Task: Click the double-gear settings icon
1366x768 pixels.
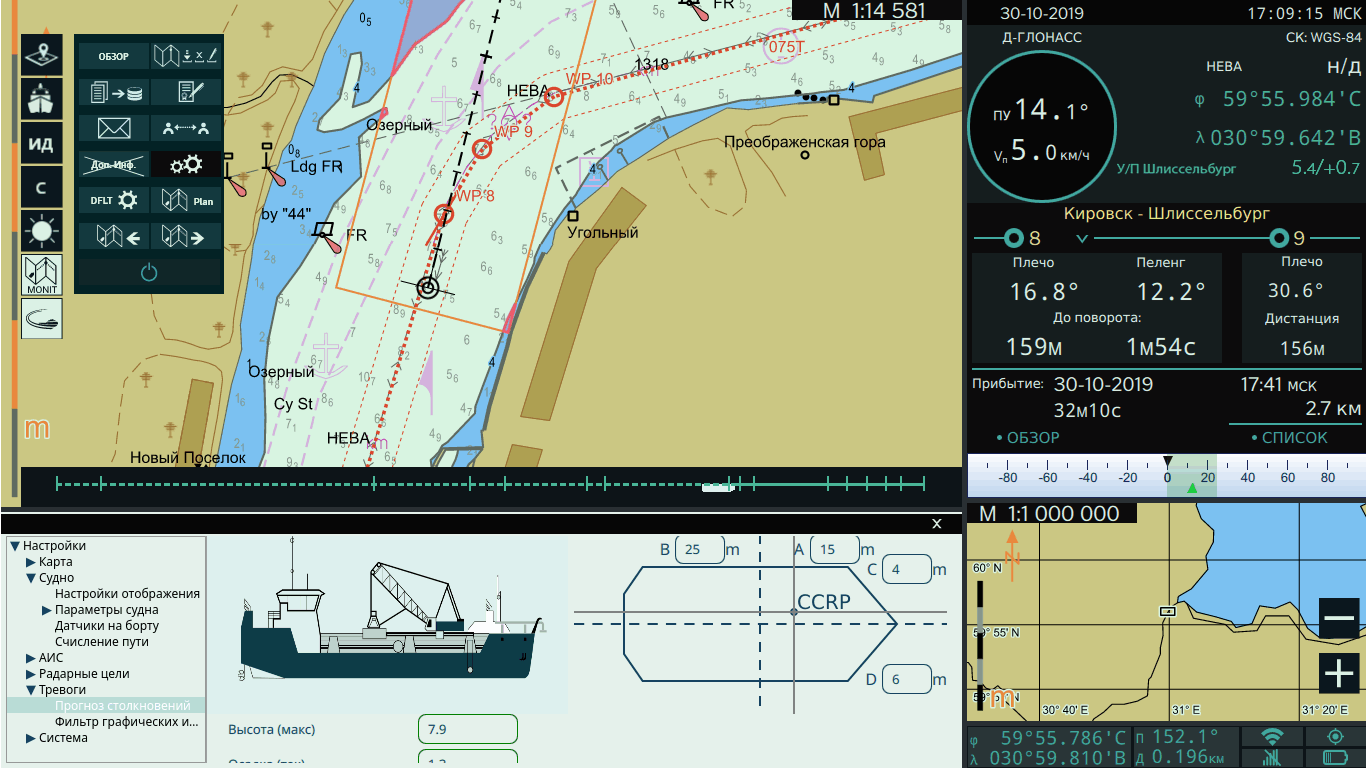Action: click(185, 165)
